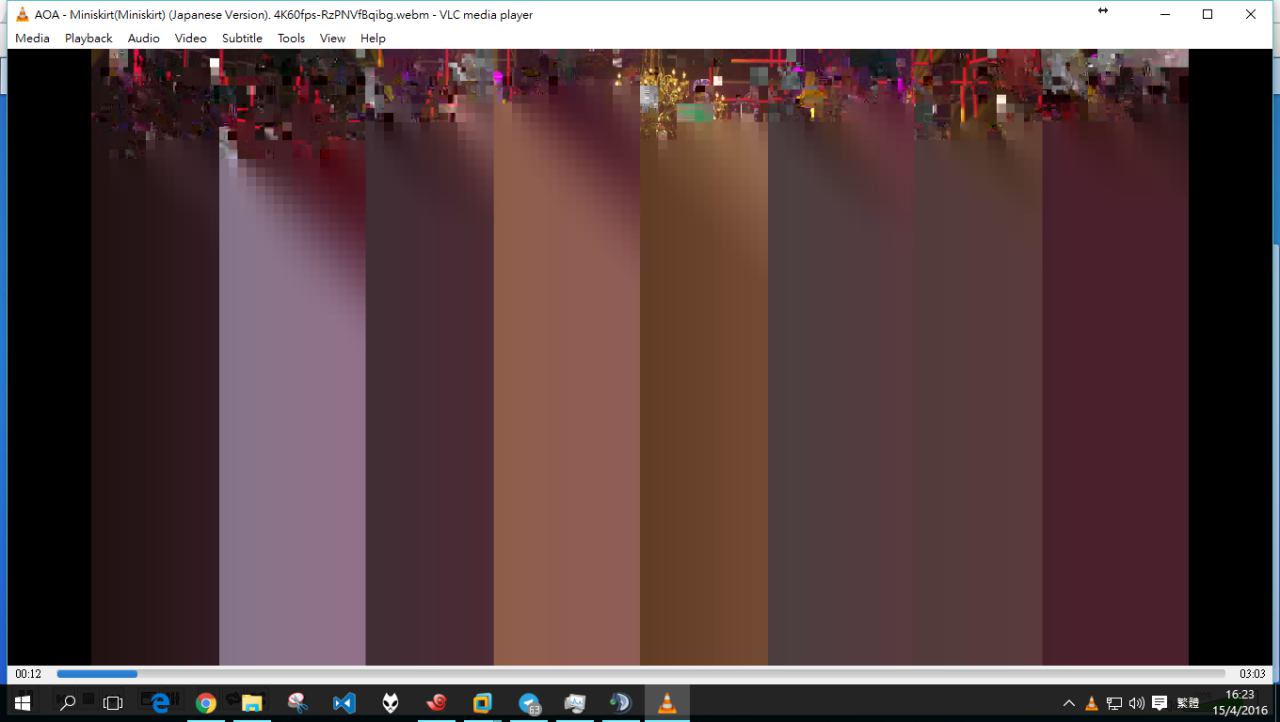Launch Microsoft Edge from the taskbar
Screen dimensions: 1280x722
point(160,703)
